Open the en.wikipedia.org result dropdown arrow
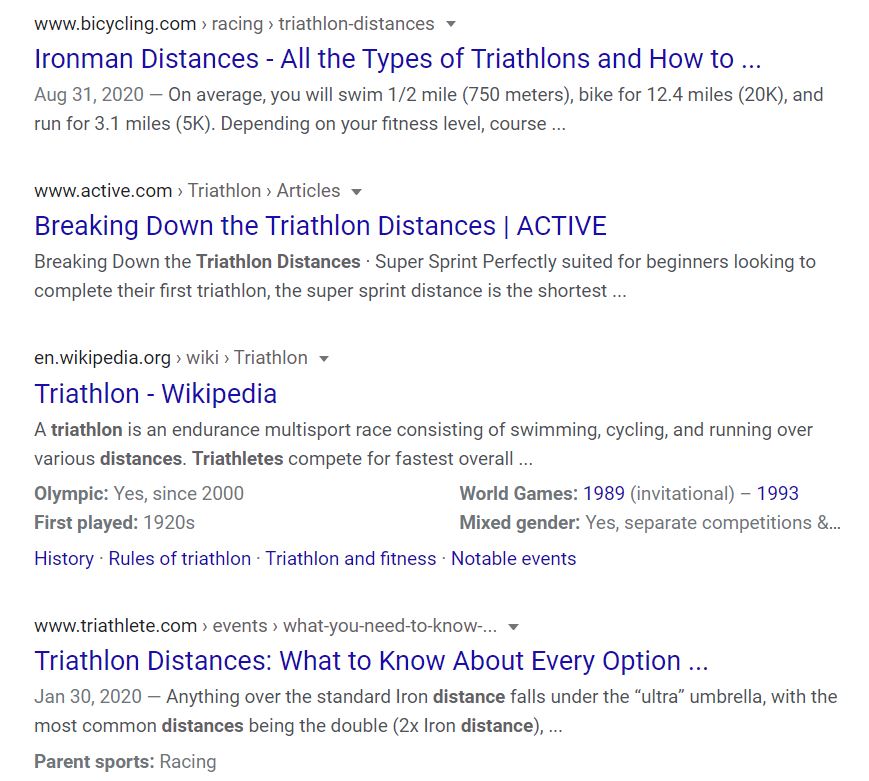Image resolution: width=869 pixels, height=781 pixels. [x=324, y=359]
